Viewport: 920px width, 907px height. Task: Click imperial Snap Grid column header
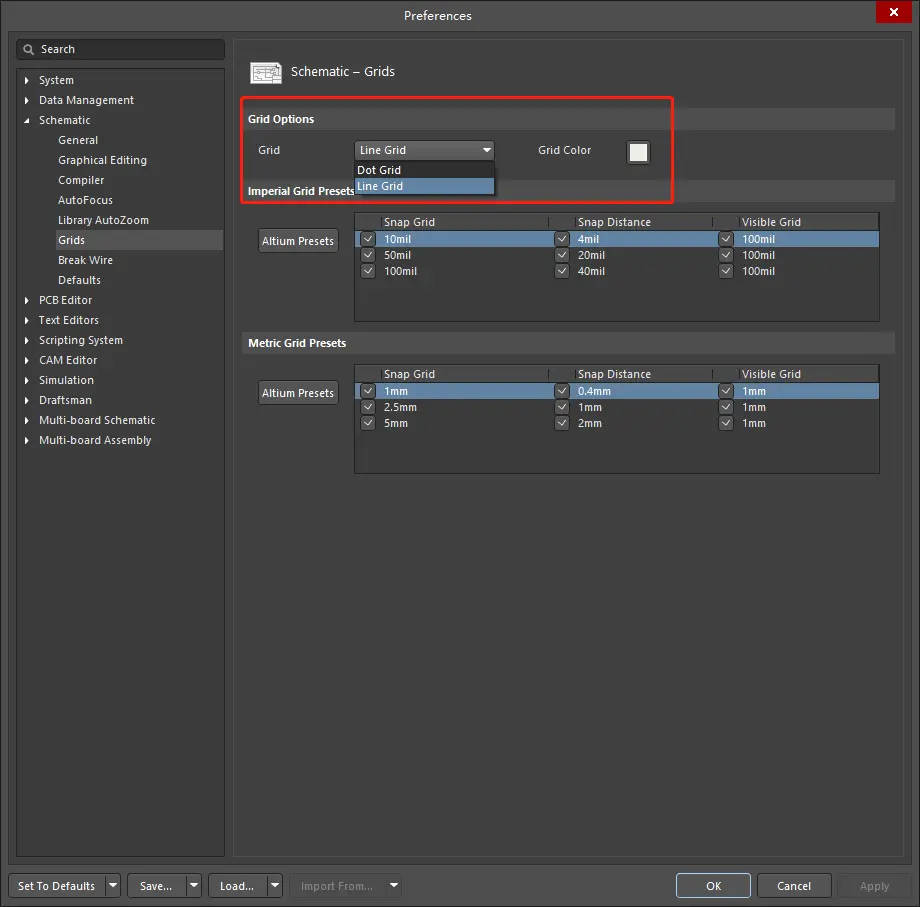[x=465, y=222]
